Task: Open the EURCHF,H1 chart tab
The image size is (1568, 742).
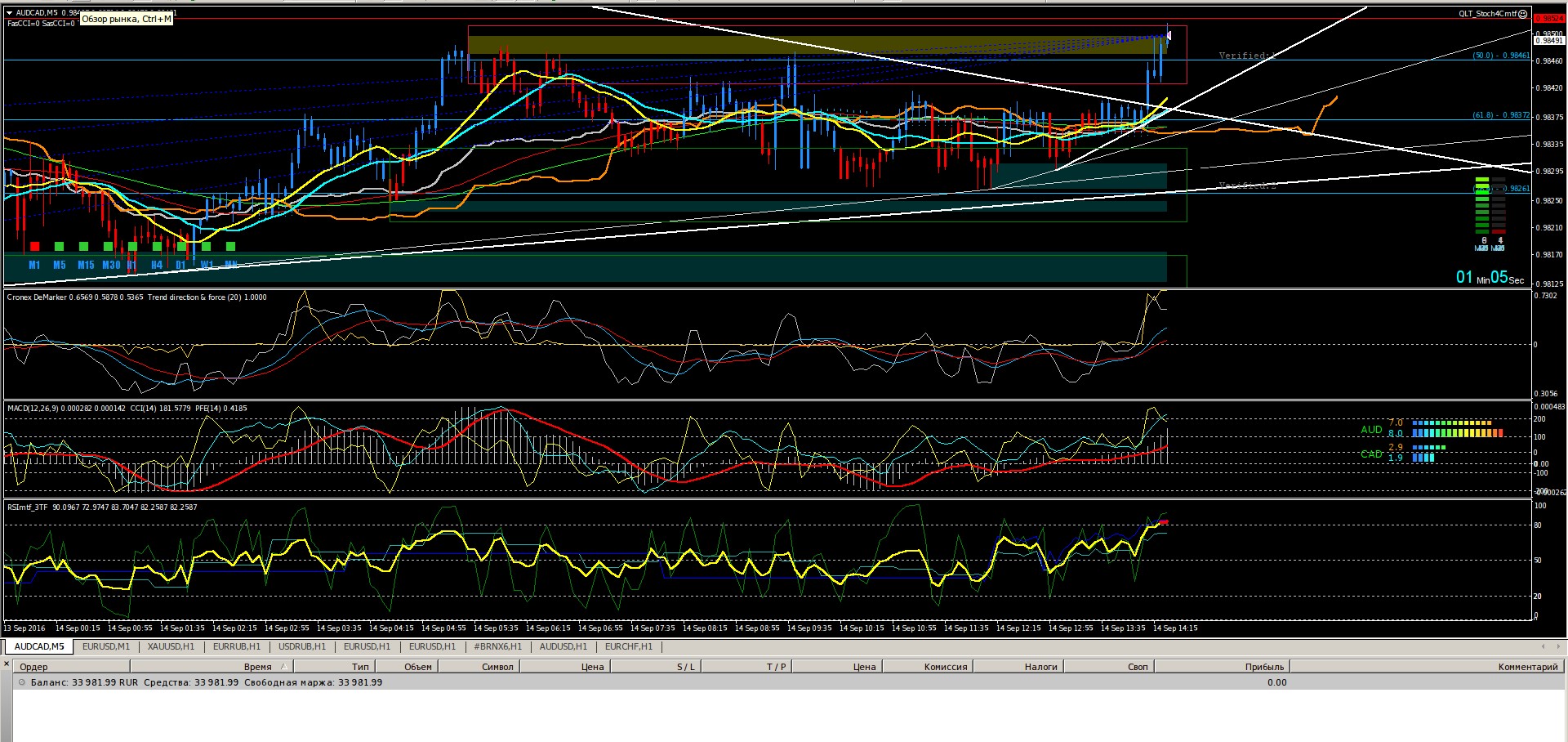Action: pos(629,646)
